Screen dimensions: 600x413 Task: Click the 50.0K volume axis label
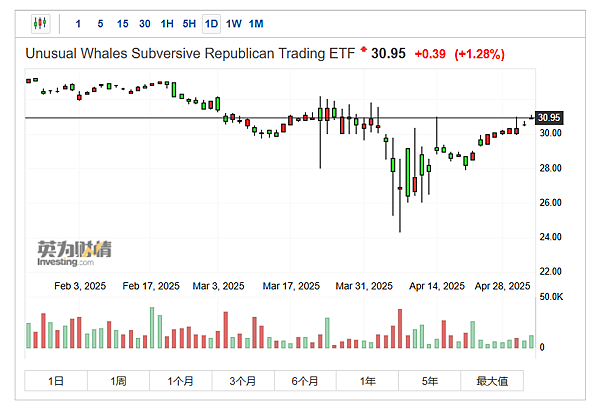click(551, 297)
